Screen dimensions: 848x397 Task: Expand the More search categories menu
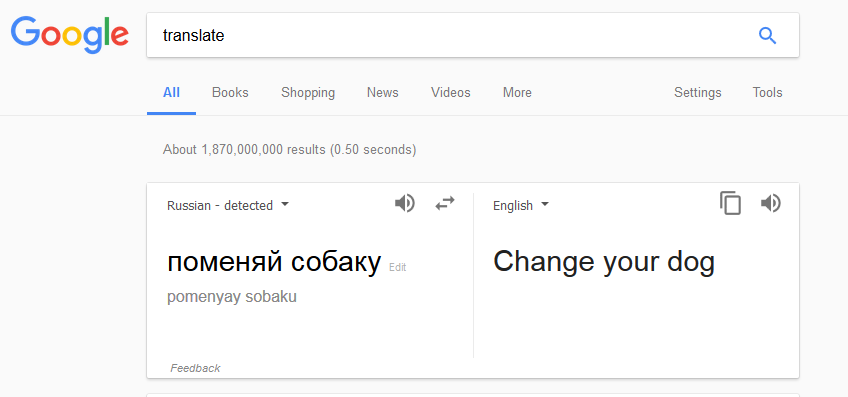[517, 92]
